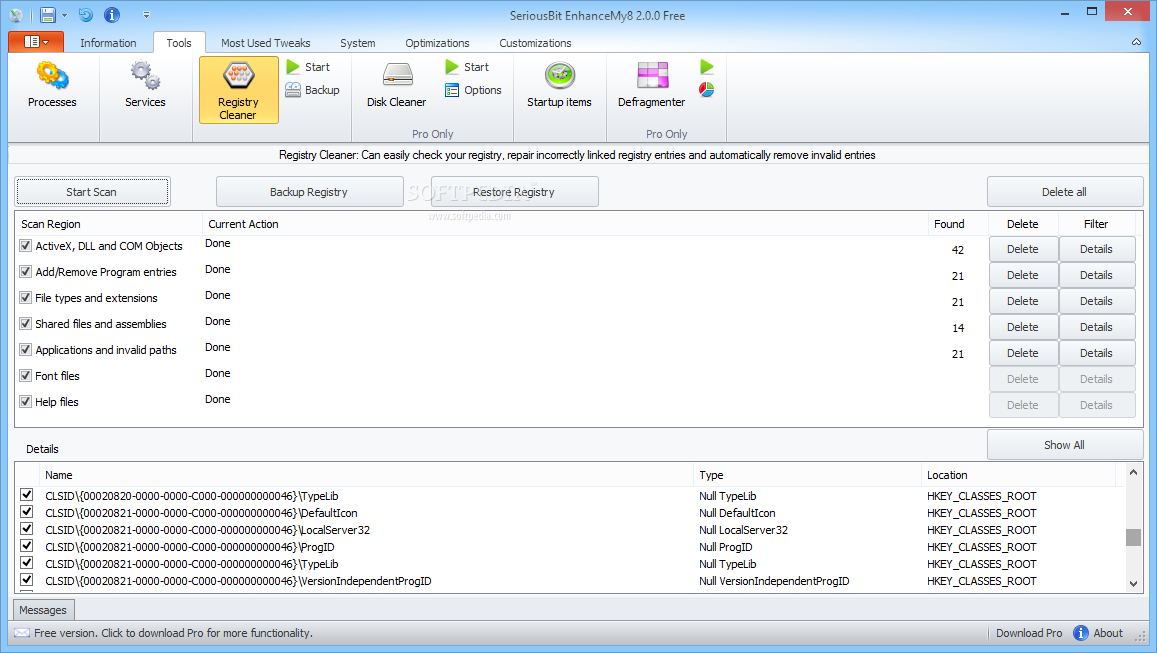Open the Optimizations tab
Screen dimensions: 1157x653
tap(437, 43)
